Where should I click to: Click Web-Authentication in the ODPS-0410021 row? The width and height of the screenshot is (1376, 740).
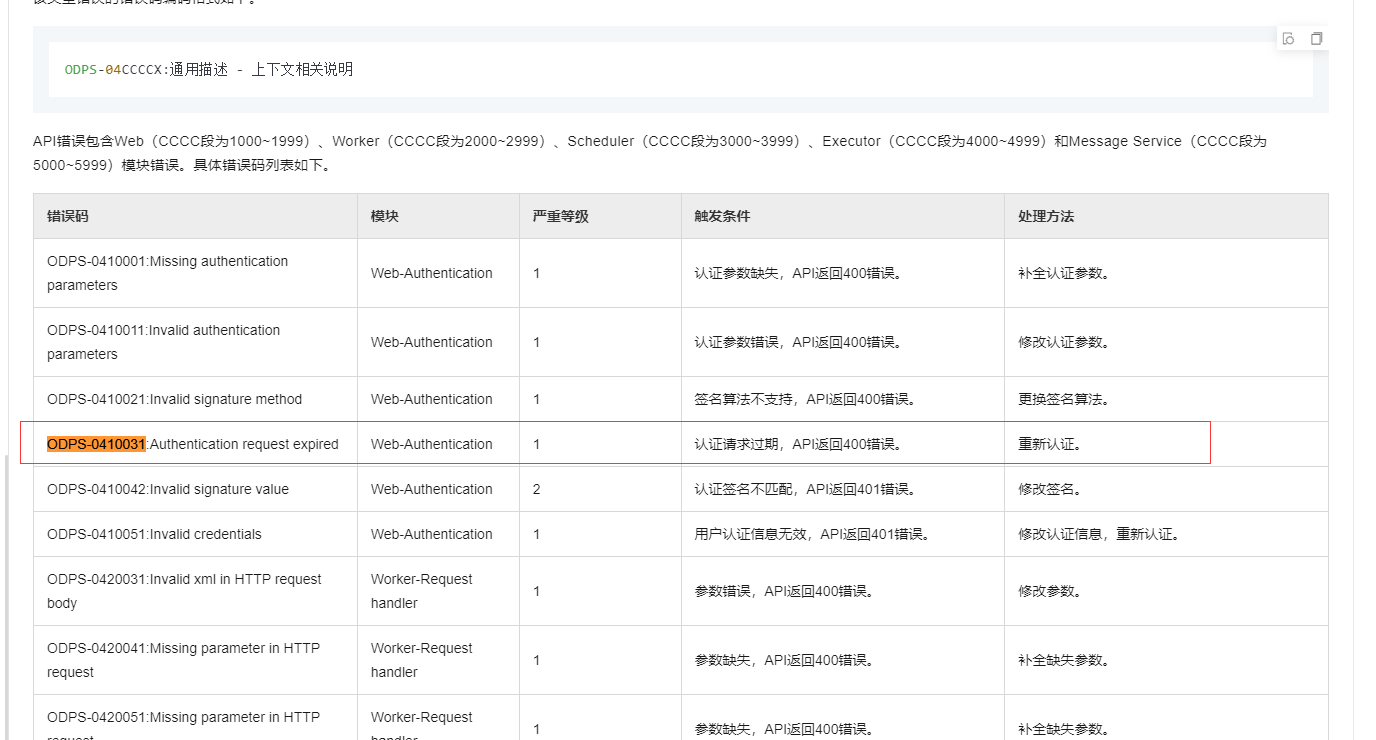(432, 399)
